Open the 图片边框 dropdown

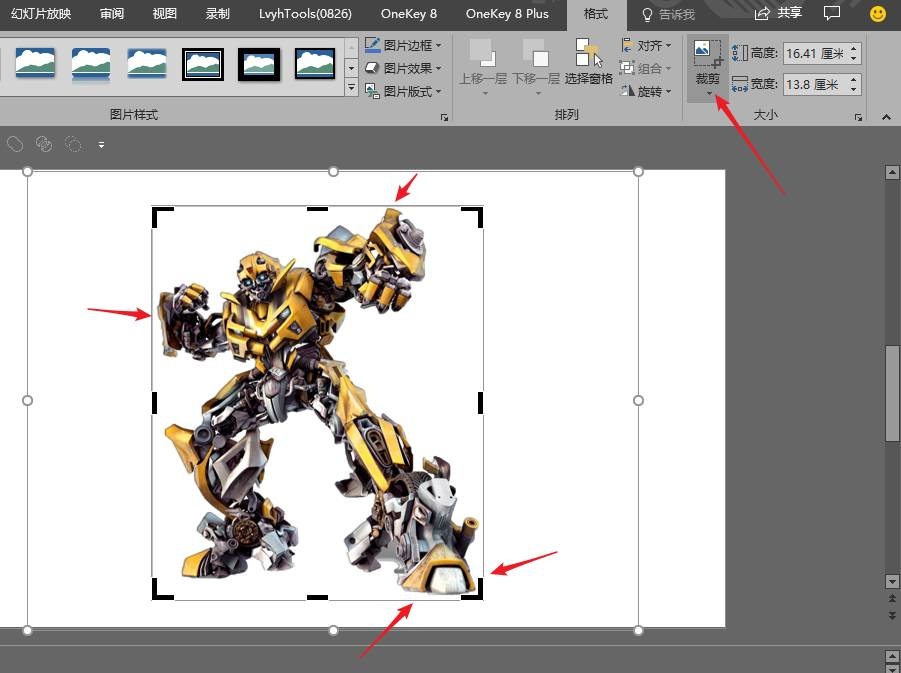(x=403, y=45)
